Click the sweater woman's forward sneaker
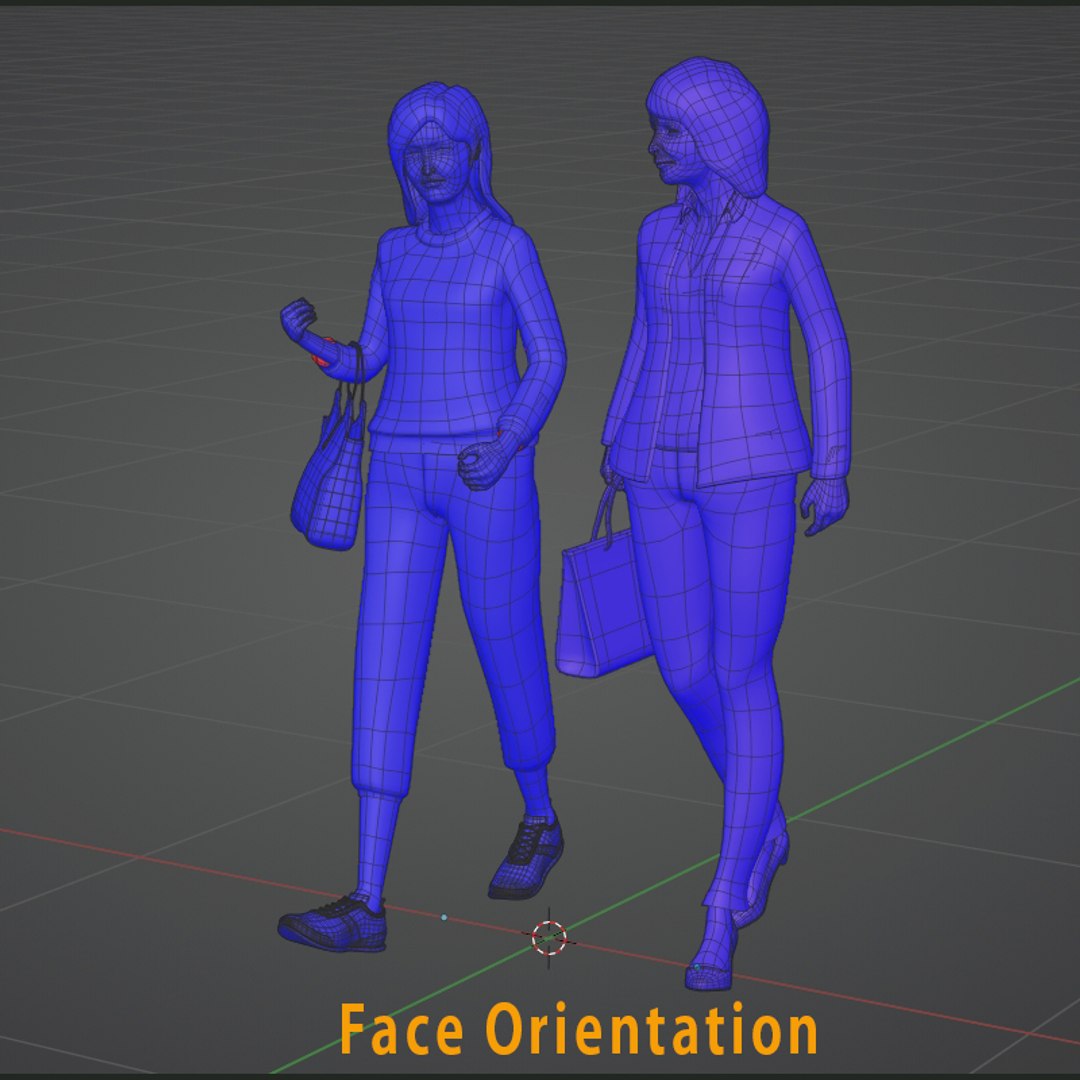Screen dimensions: 1080x1080 (333, 923)
